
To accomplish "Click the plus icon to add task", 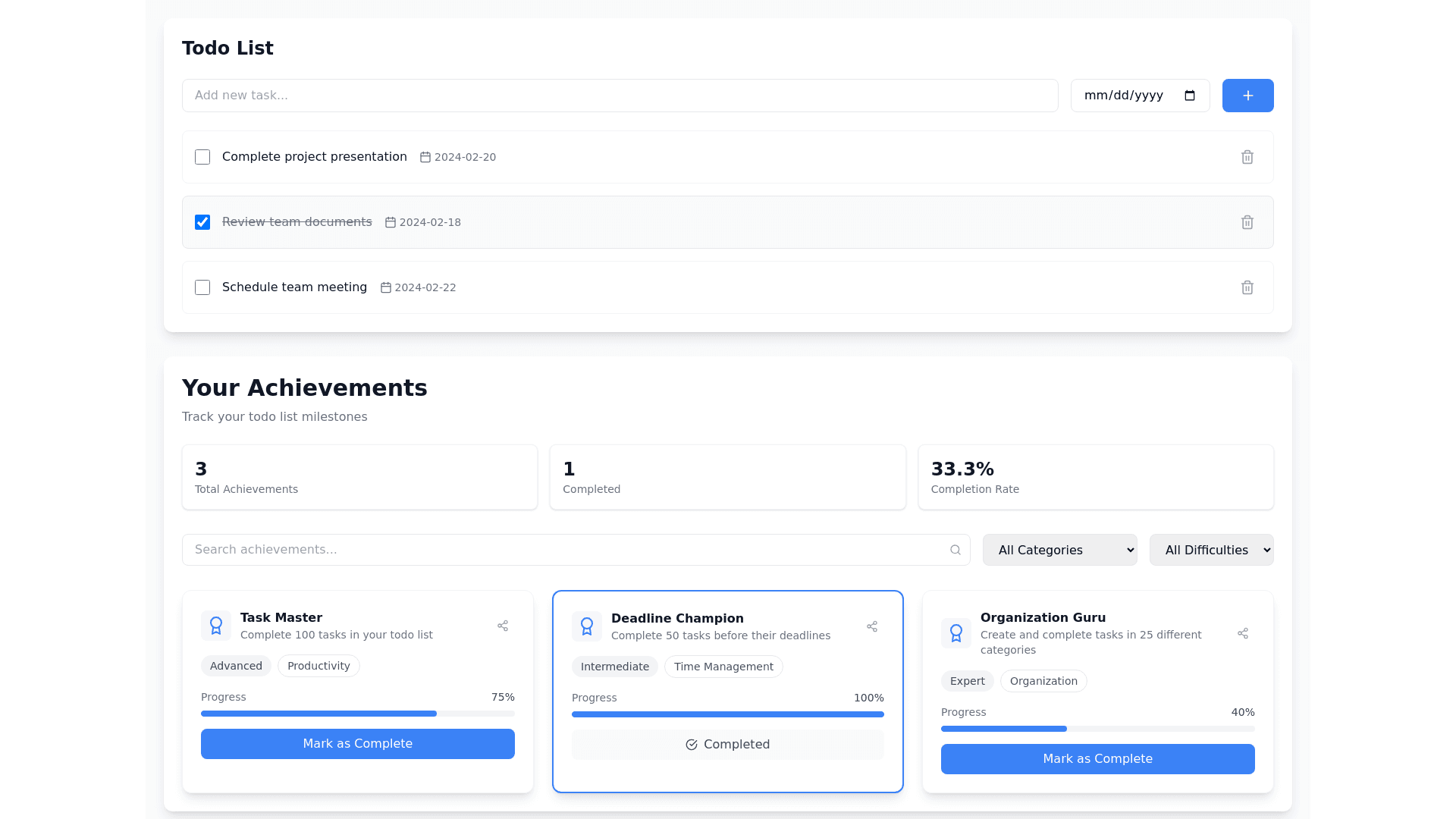I will (1247, 96).
